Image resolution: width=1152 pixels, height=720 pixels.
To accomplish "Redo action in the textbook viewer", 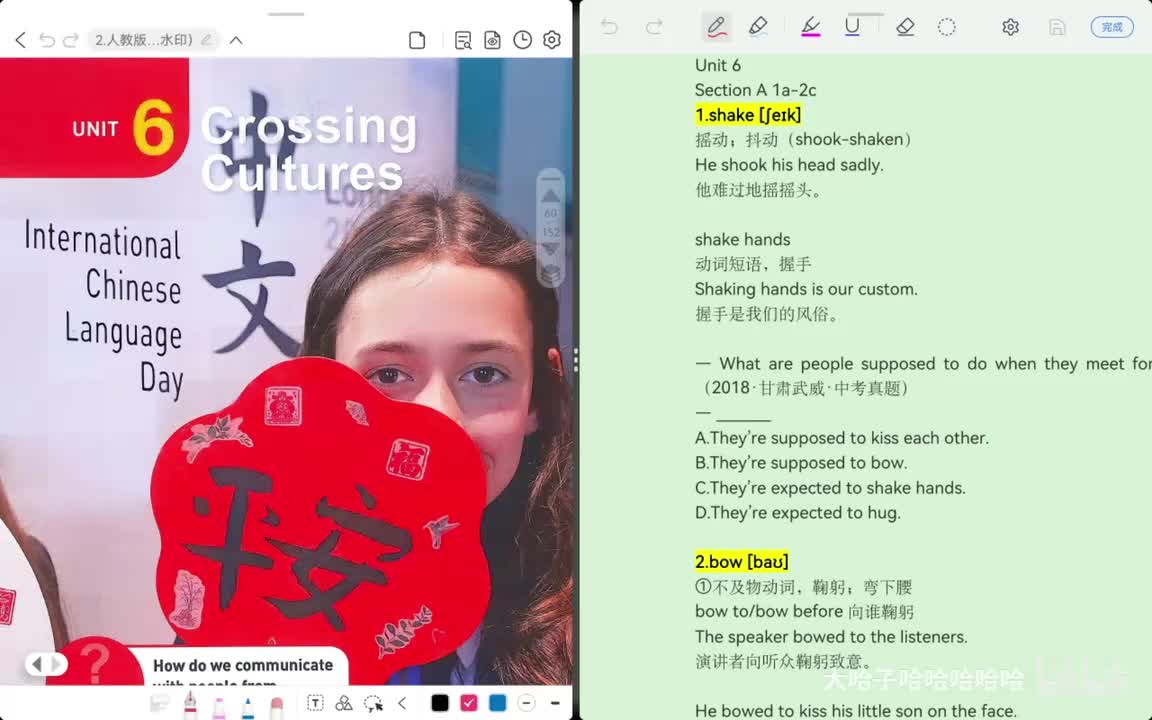I will [x=71, y=40].
